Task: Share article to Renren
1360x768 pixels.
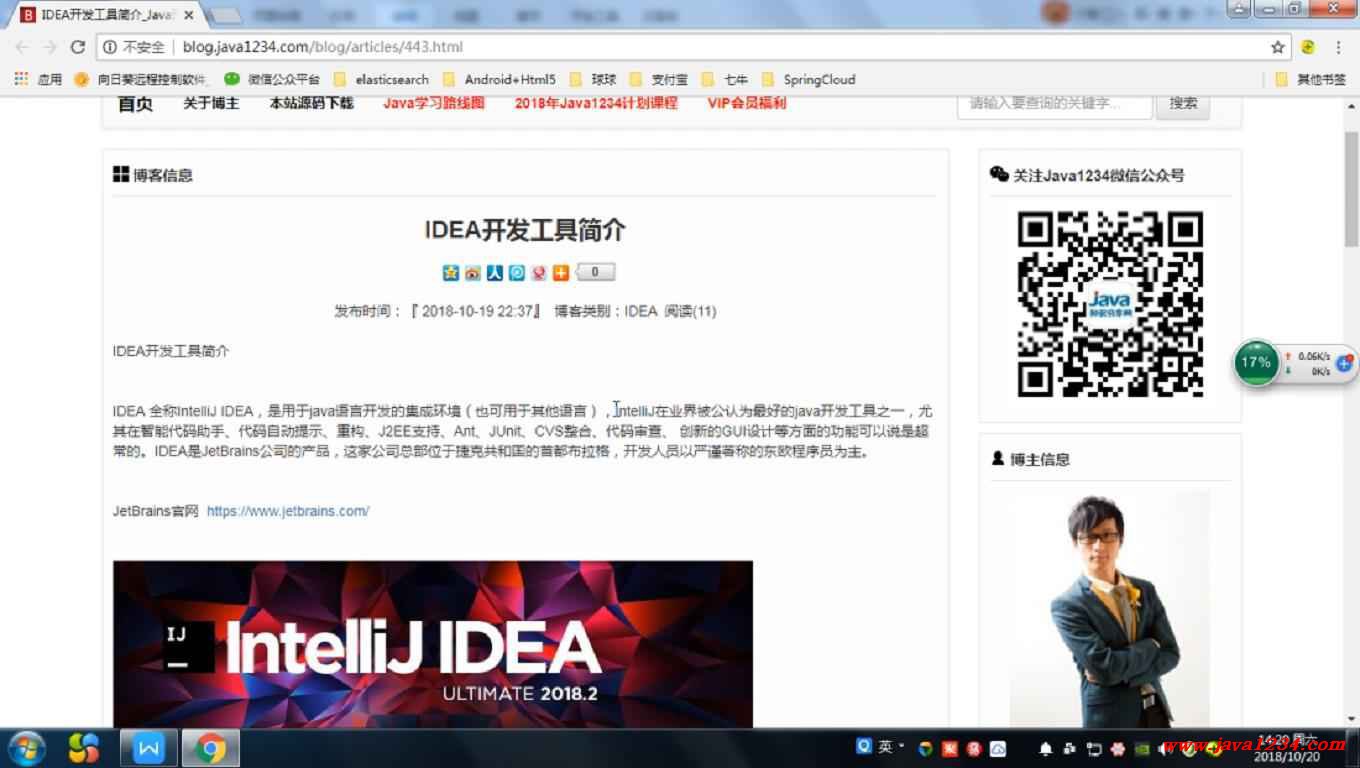Action: [x=495, y=272]
